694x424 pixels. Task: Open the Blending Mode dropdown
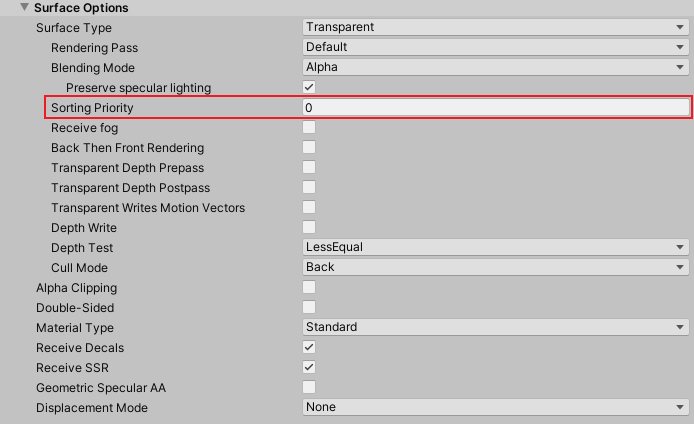(x=495, y=67)
